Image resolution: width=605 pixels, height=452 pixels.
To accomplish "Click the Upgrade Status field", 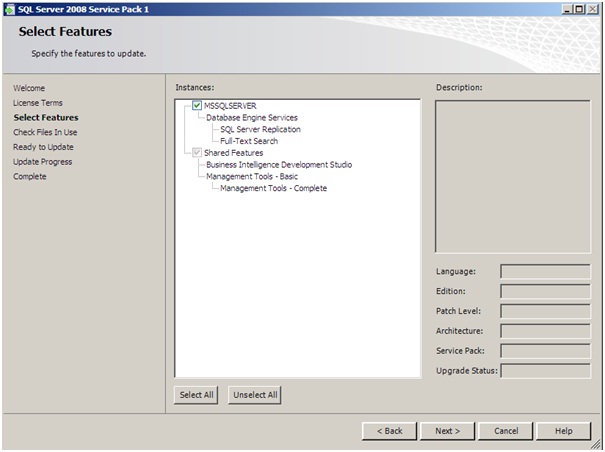I will pyautogui.click(x=545, y=371).
